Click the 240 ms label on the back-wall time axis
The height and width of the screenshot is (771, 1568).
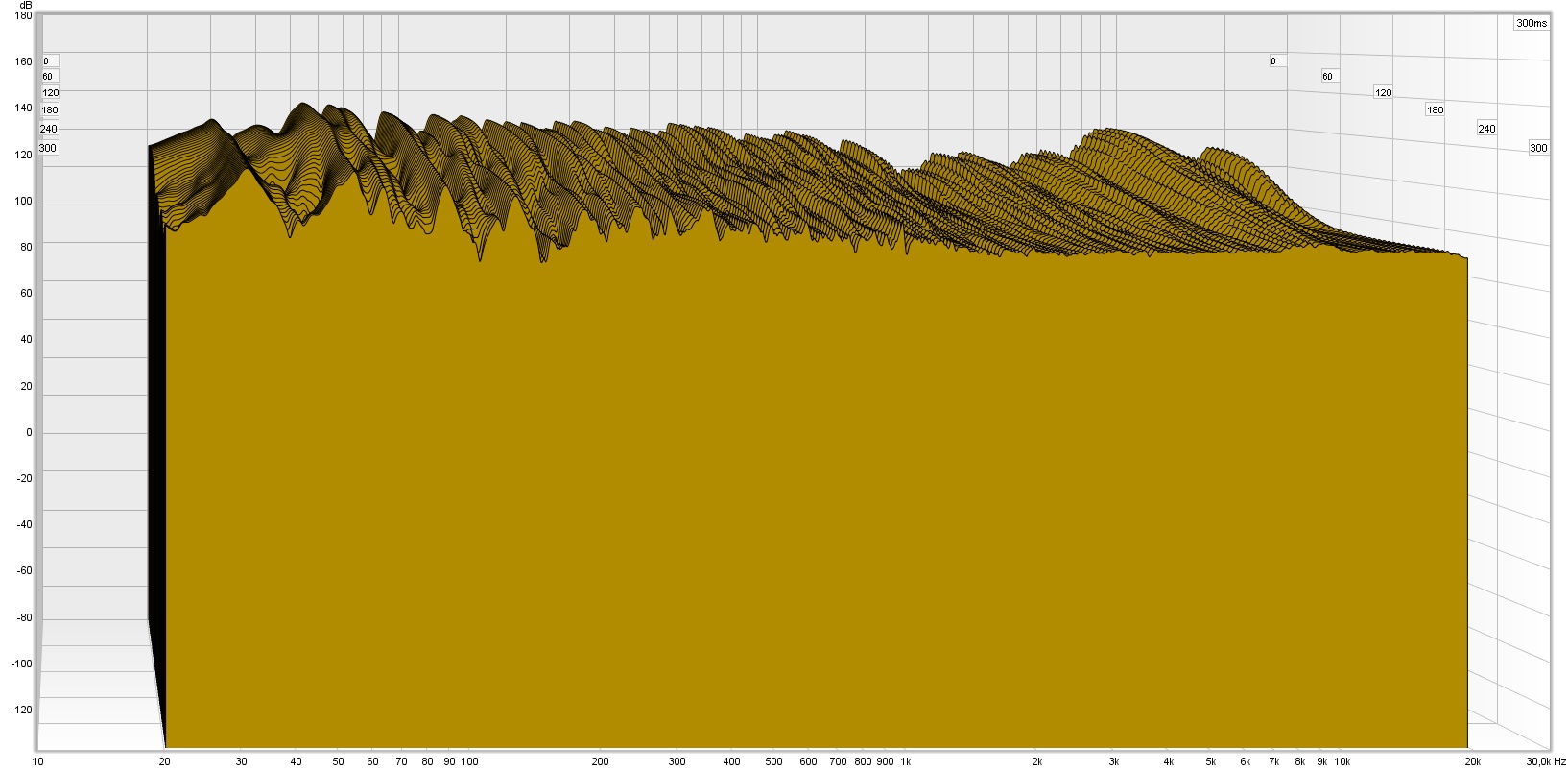point(1486,129)
